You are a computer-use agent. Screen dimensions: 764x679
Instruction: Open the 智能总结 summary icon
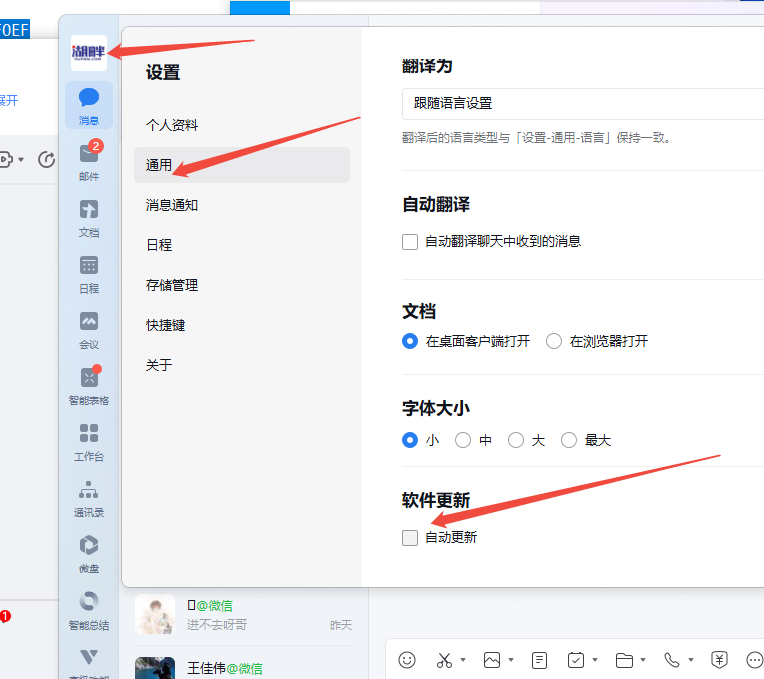coord(89,609)
